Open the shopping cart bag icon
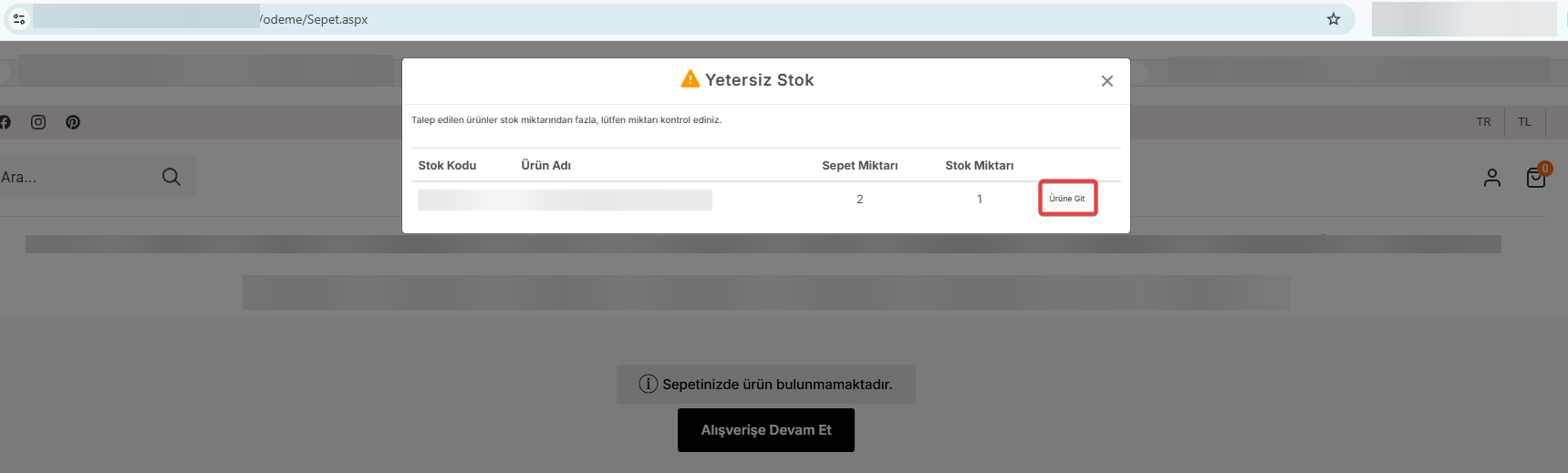 pyautogui.click(x=1536, y=177)
